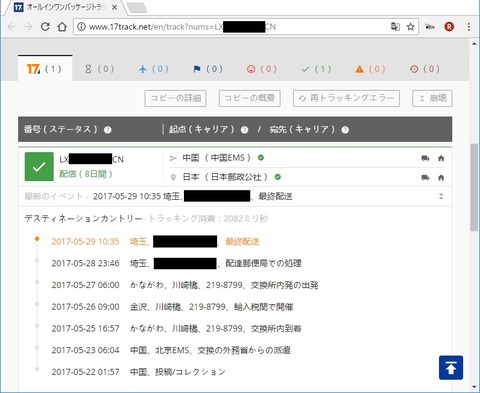Image resolution: width=480 pixels, height=393 pixels.
Task: Open the Chrome three-dot menu
Action: click(469, 27)
